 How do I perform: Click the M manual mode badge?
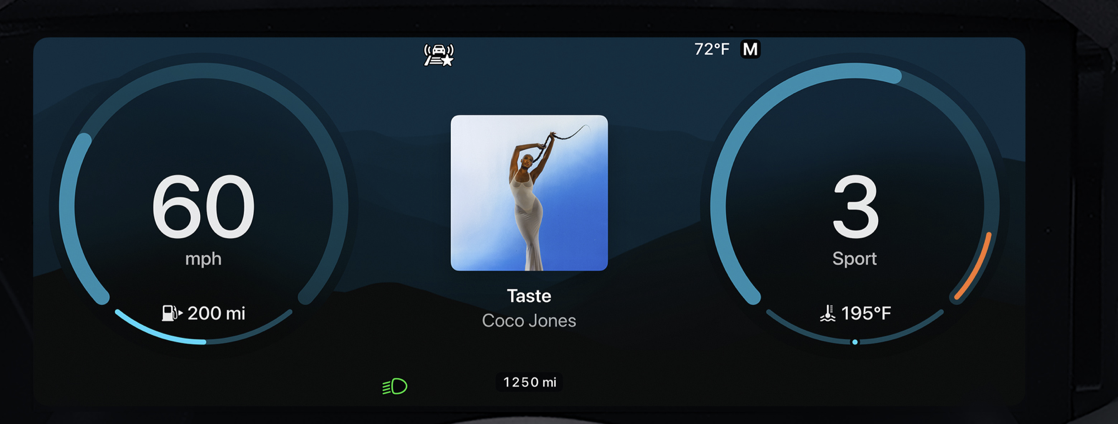pyautogui.click(x=750, y=49)
